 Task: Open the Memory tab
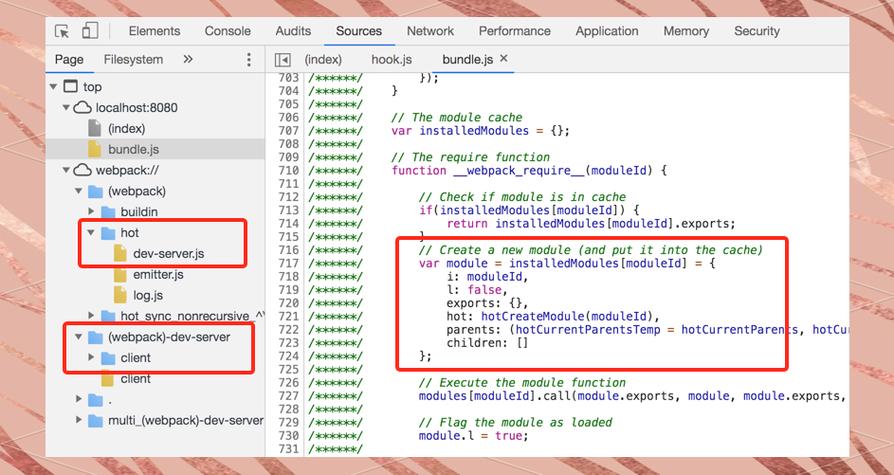(686, 31)
